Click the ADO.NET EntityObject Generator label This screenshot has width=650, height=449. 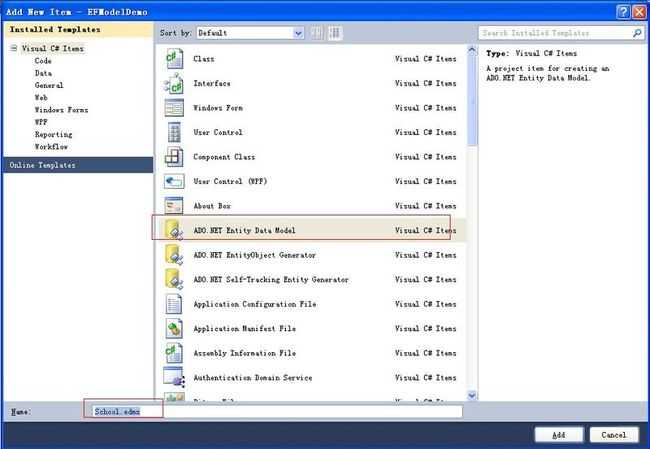[x=255, y=255]
